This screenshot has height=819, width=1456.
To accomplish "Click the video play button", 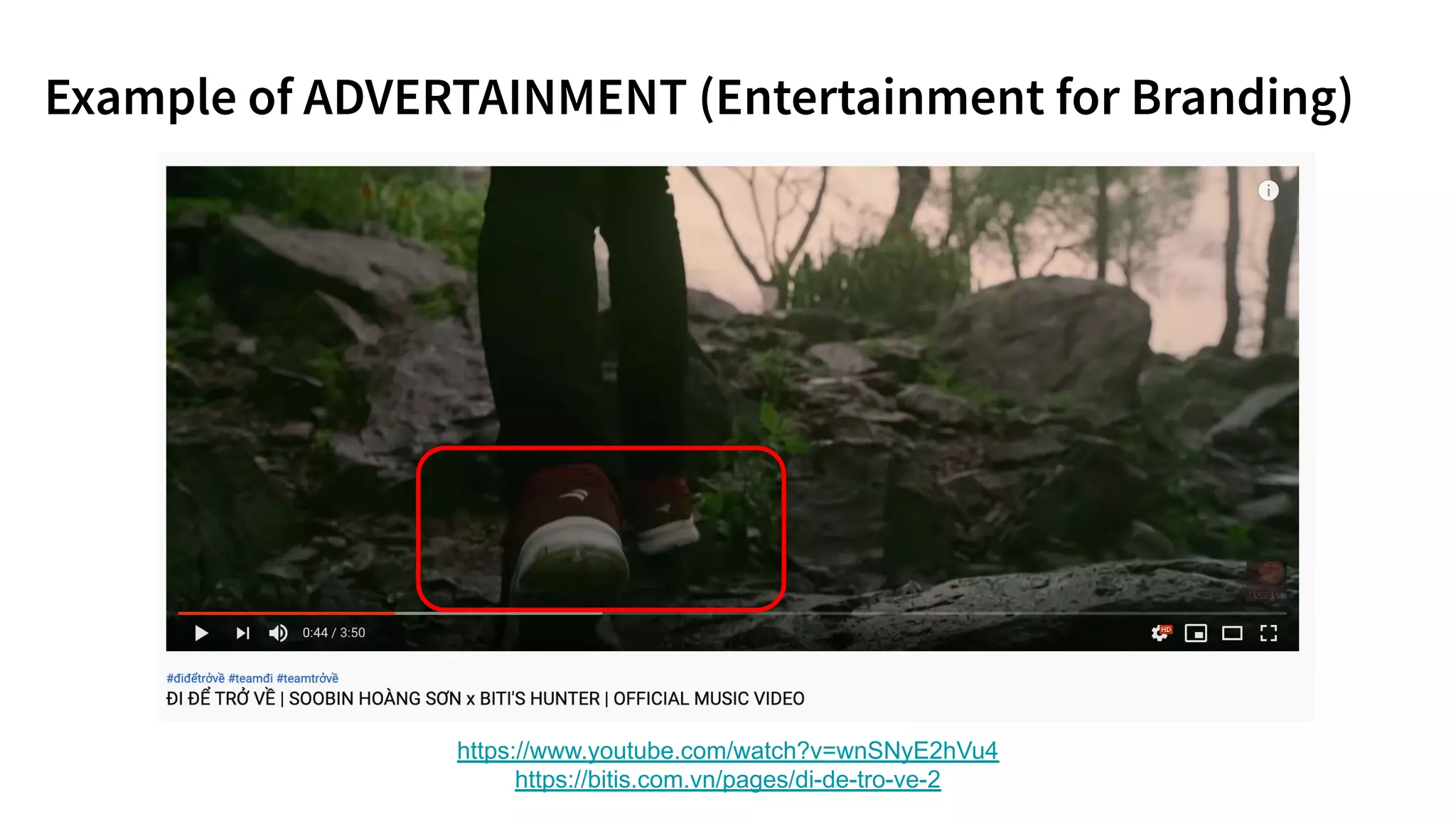I will coord(201,633).
